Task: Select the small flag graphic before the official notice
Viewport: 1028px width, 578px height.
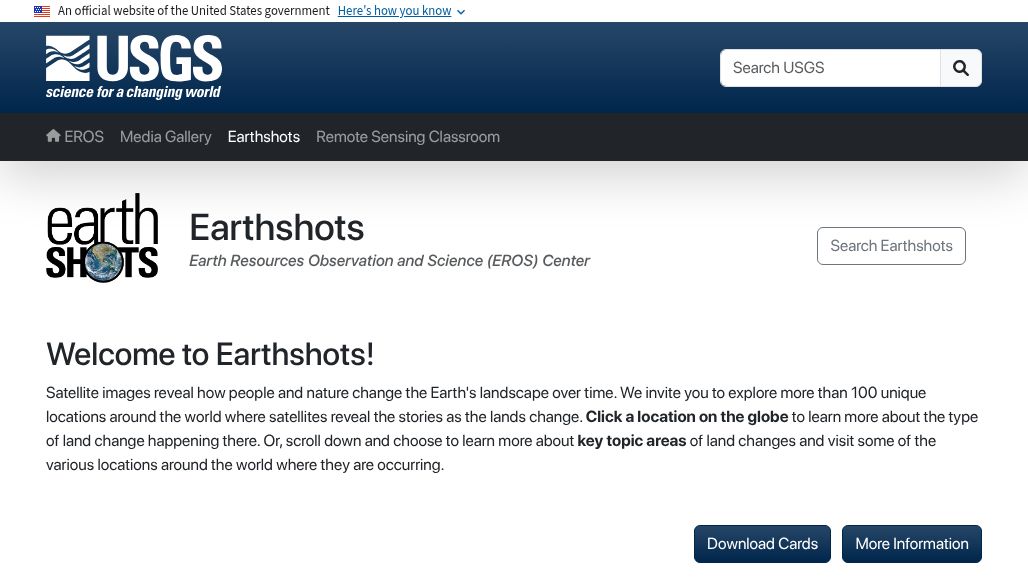Action: [41, 11]
